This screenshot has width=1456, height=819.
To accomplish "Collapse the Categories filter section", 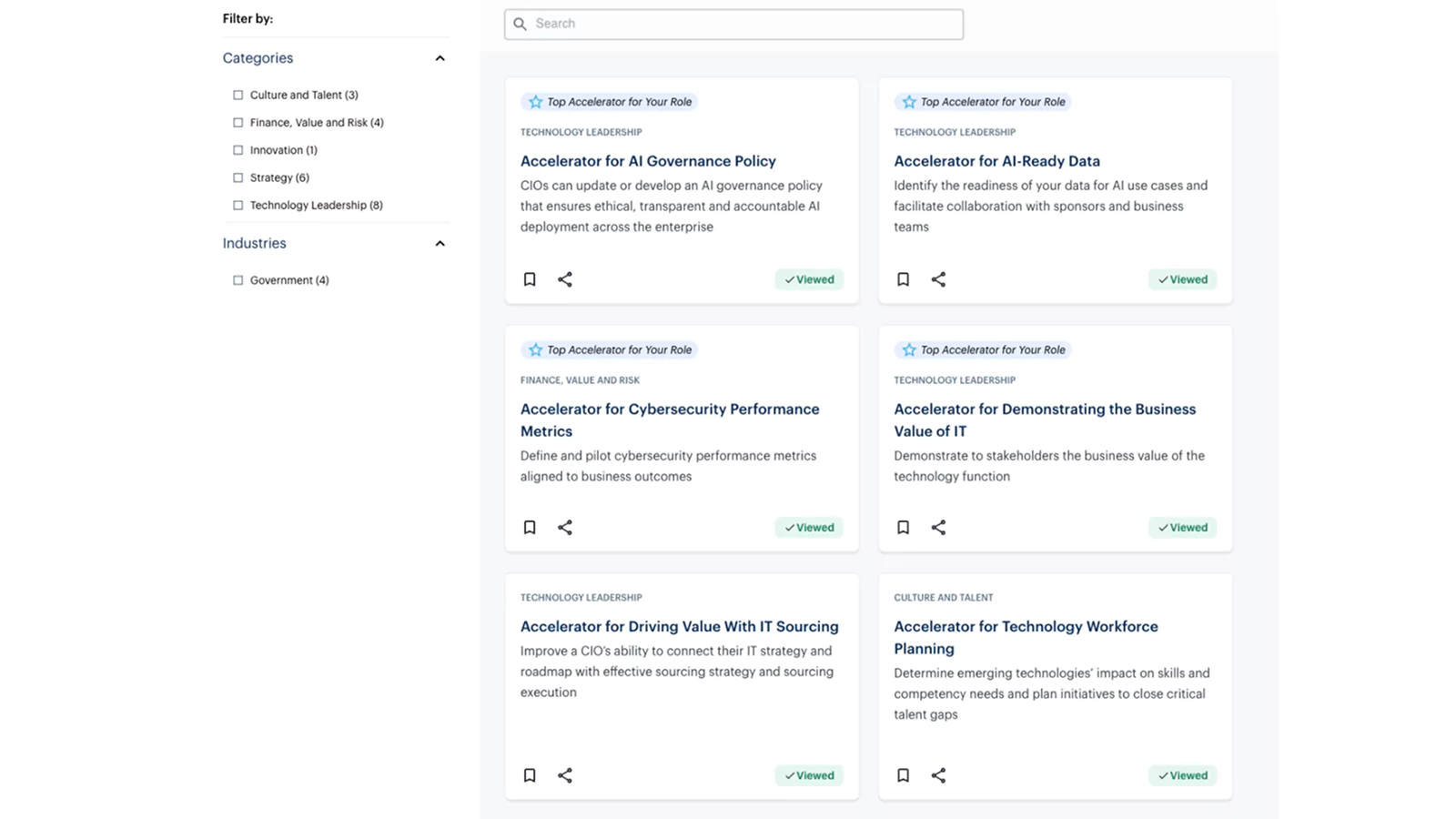I will coord(440,58).
